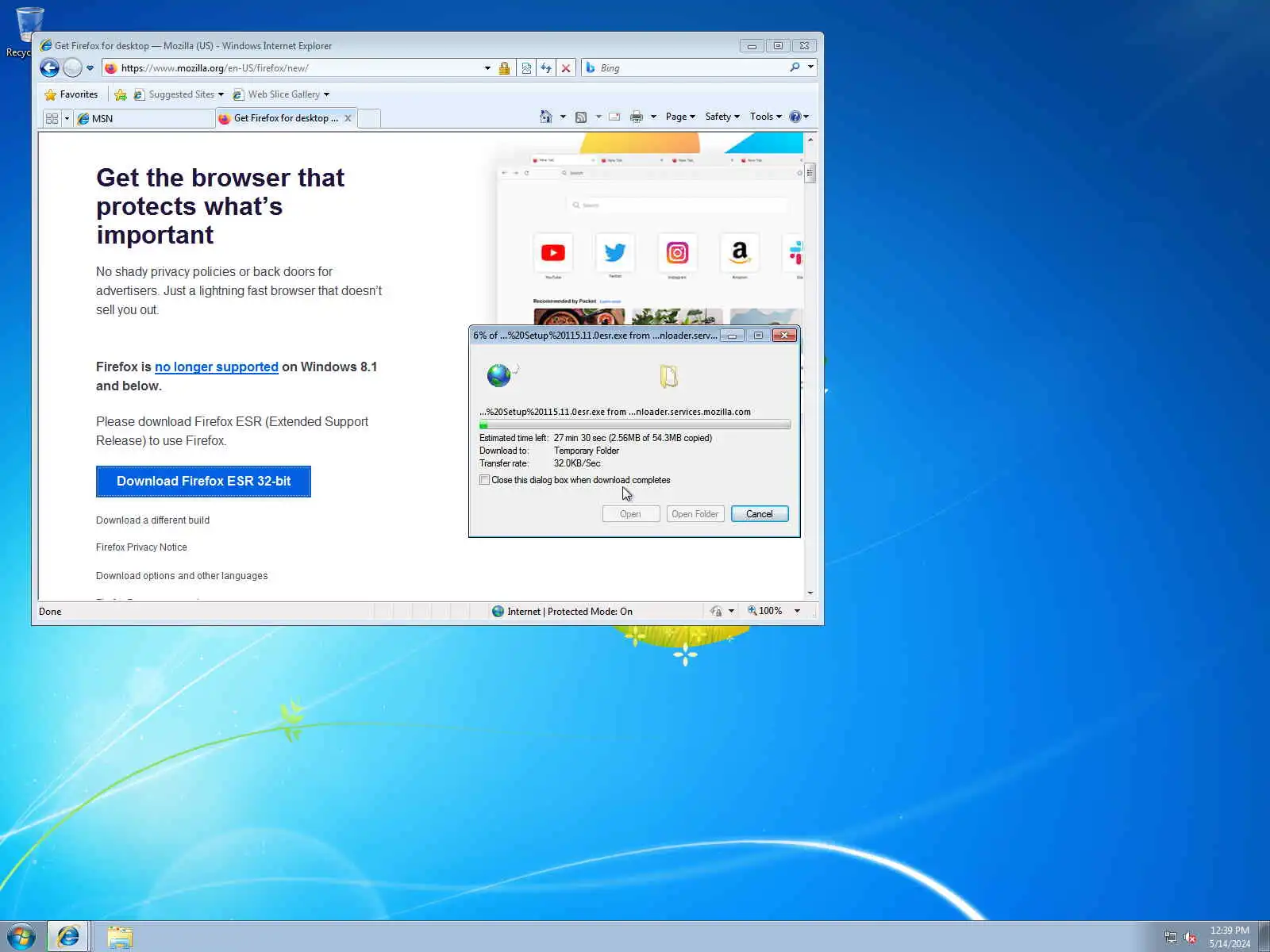Click the Print icon in command bar
Image resolution: width=1270 pixels, height=952 pixels.
coord(637,117)
